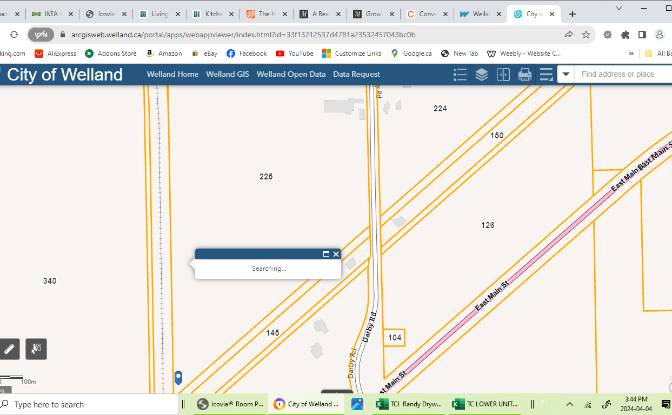The height and width of the screenshot is (415, 672).
Task: Open the Swipe tool widget
Action: (x=503, y=75)
